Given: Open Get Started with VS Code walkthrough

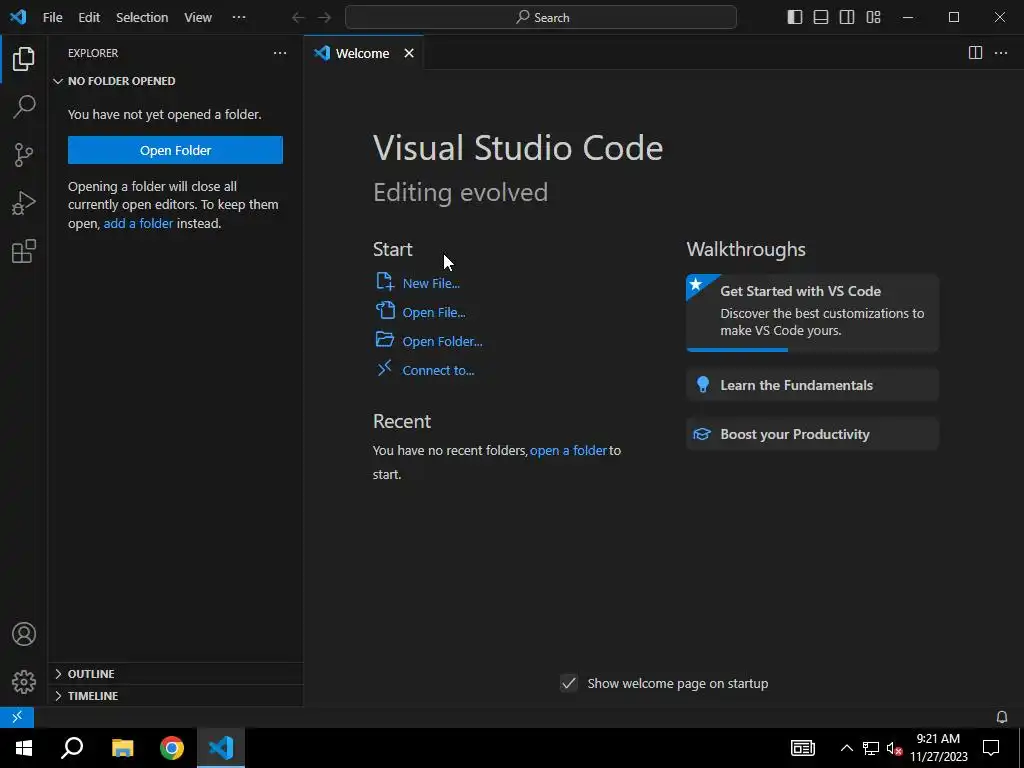Looking at the screenshot, I should [x=812, y=312].
